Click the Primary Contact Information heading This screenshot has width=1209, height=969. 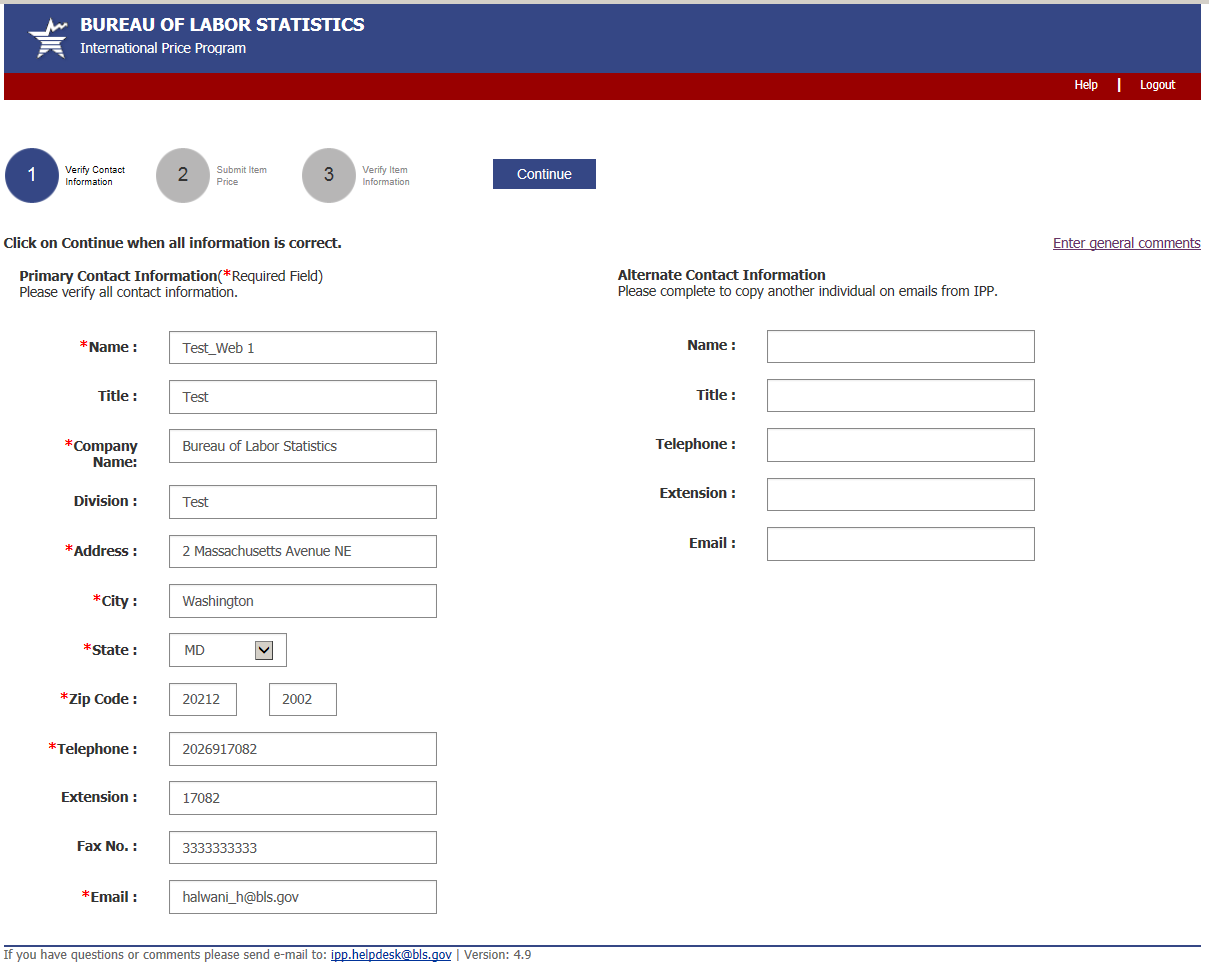118,276
